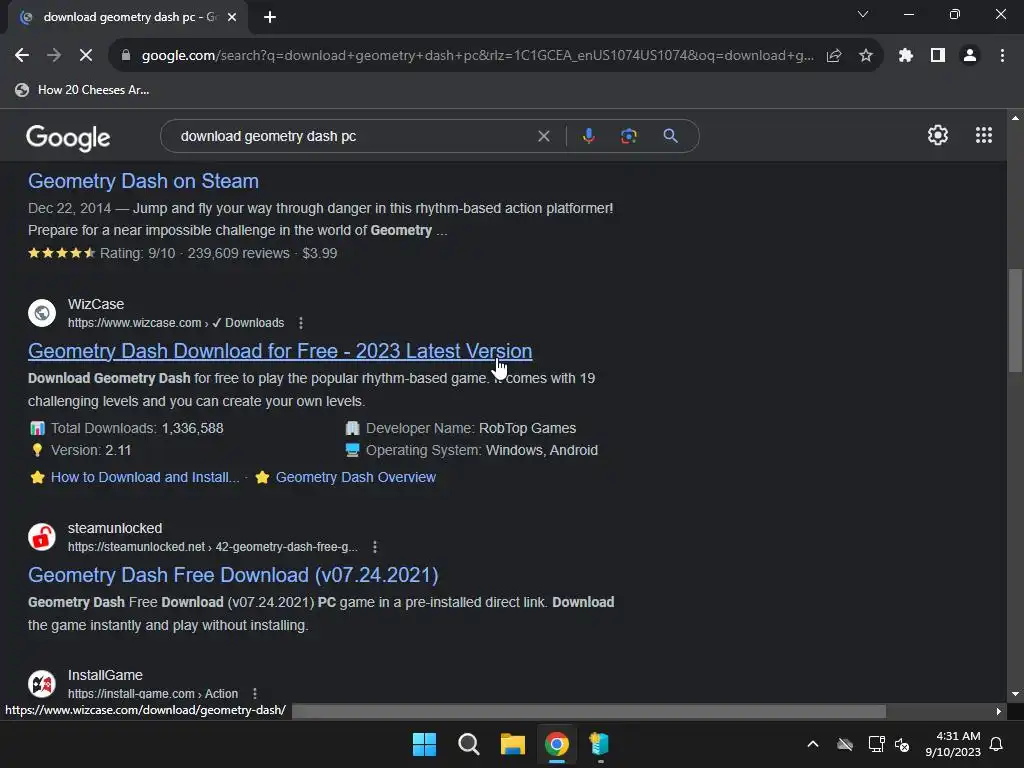The width and height of the screenshot is (1024, 768).
Task: Share this page from the address bar
Action: (834, 56)
